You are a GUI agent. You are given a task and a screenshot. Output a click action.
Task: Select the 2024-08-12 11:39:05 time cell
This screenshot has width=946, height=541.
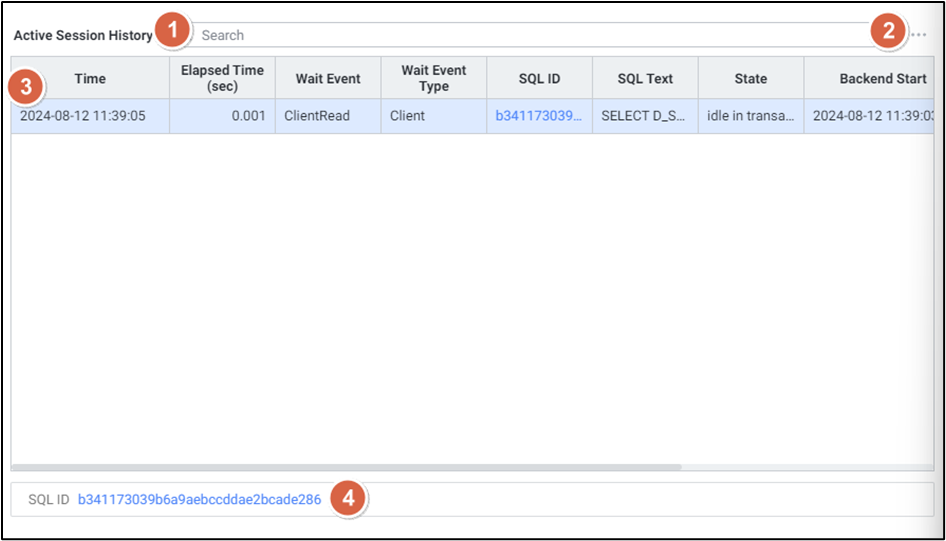pyautogui.click(x=83, y=116)
